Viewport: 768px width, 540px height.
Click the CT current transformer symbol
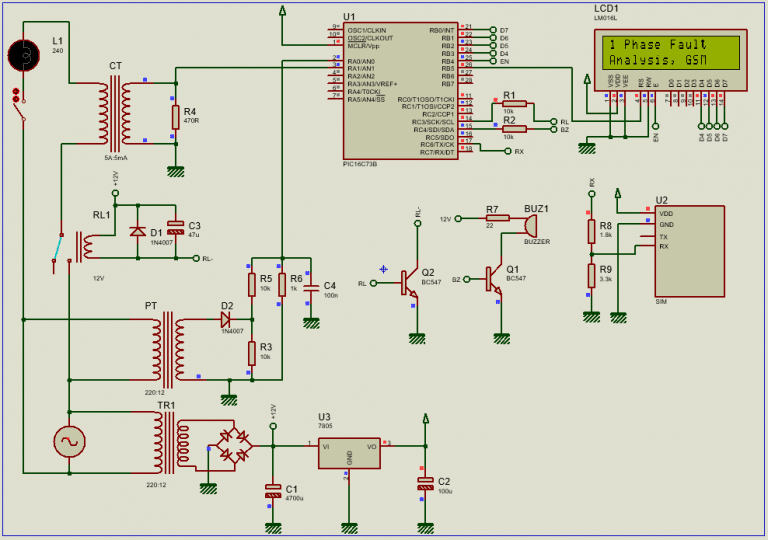coord(114,113)
